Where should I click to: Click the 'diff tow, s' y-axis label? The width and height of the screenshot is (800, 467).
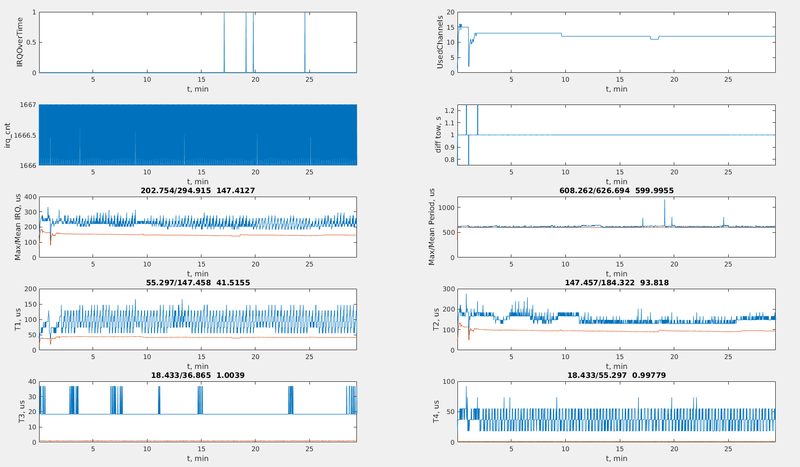pyautogui.click(x=438, y=135)
